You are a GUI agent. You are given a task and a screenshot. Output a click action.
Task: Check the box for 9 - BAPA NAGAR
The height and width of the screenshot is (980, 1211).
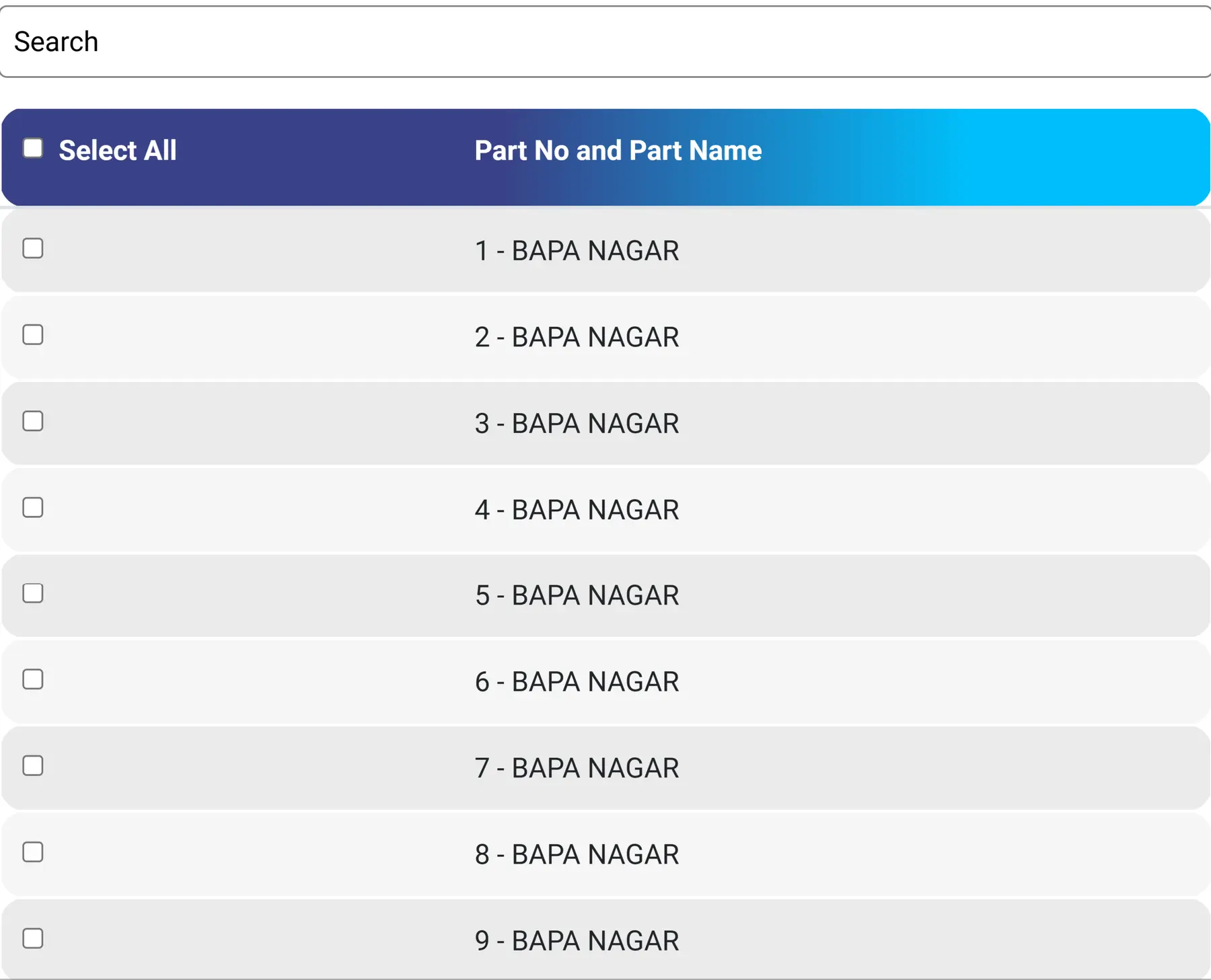point(33,938)
